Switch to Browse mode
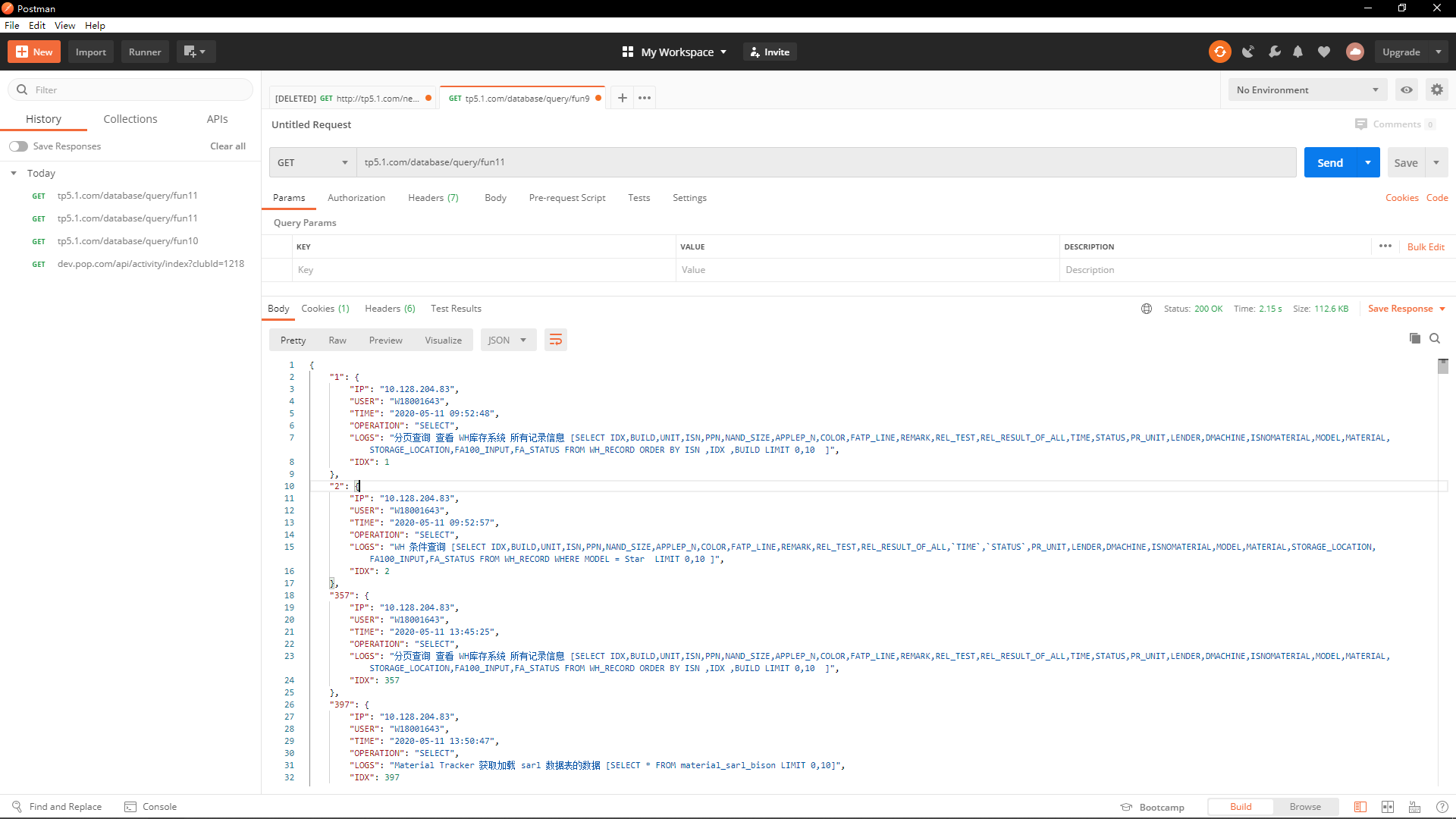The image size is (1456, 819). (x=1305, y=807)
